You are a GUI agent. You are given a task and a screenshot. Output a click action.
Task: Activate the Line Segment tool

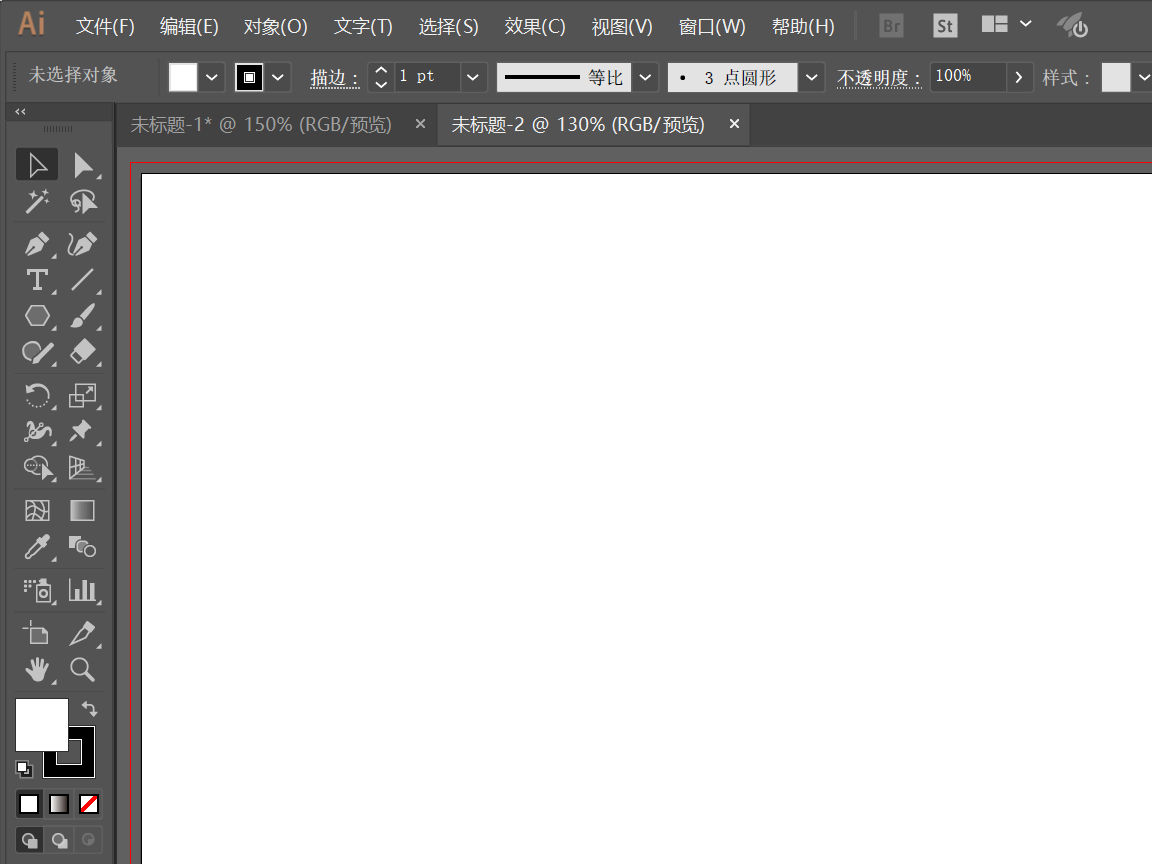click(x=83, y=280)
